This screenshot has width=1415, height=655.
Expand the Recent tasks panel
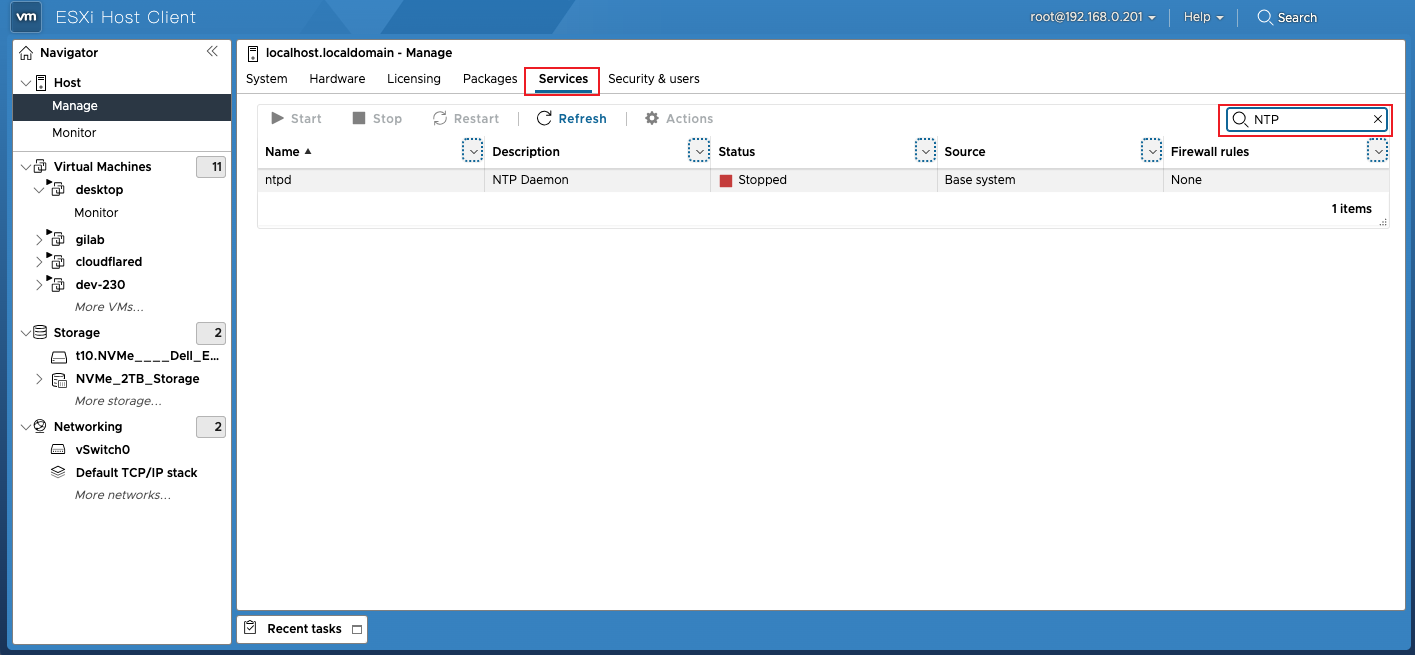tap(357, 630)
